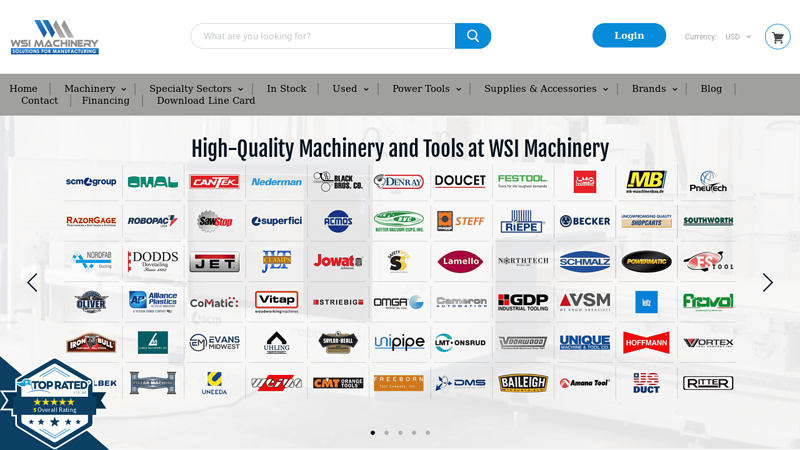Viewport: 800px width, 450px height.
Task: Click the SCM Group logo
Action: point(91,182)
